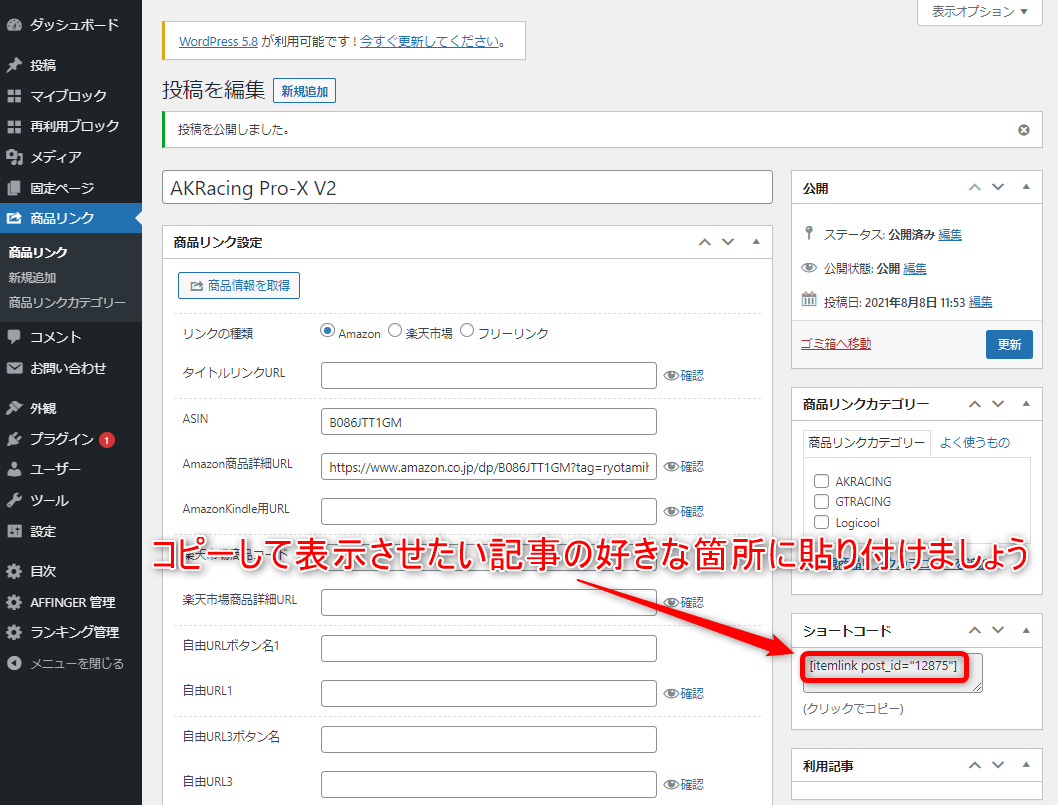Select the フリーリンク link type radio
The image size is (1058, 805).
(467, 331)
